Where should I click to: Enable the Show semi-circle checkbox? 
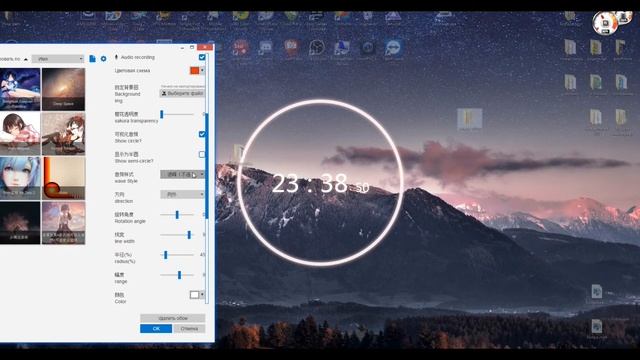point(202,154)
